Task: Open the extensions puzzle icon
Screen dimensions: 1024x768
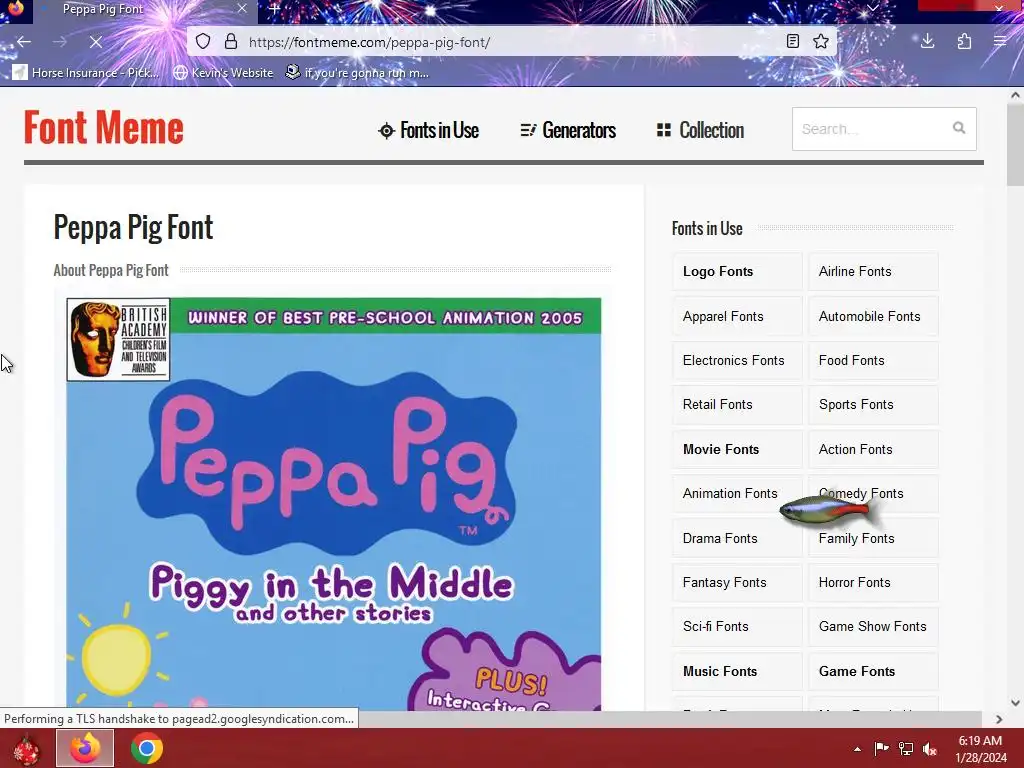Action: tap(964, 42)
